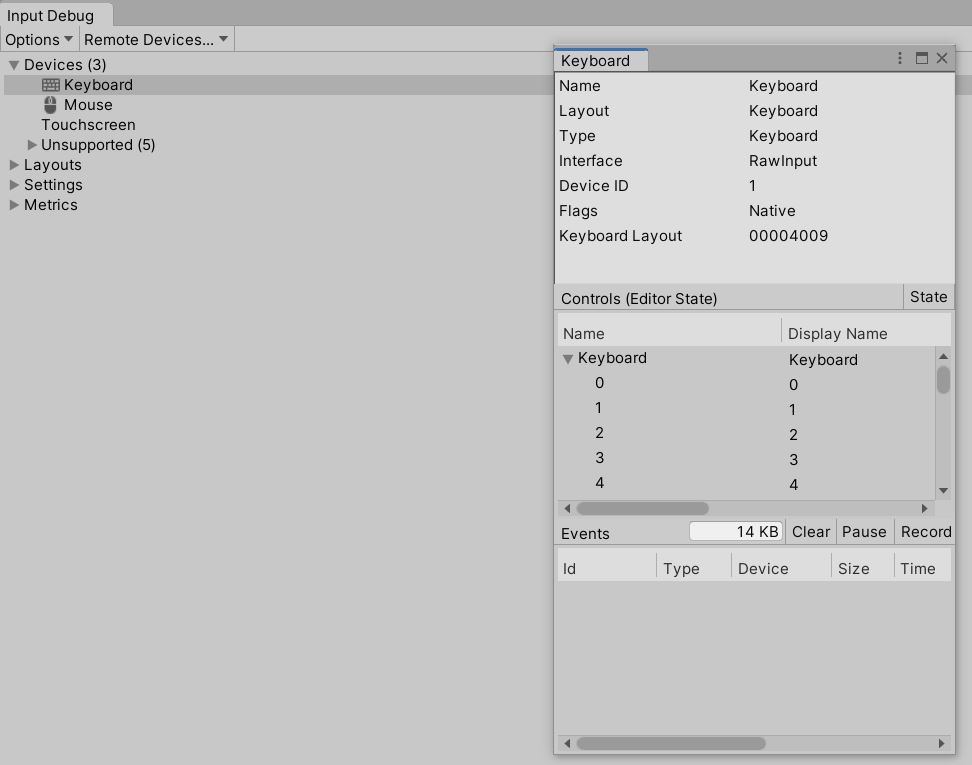Expand the Metrics node
The image size is (972, 765).
(x=14, y=205)
